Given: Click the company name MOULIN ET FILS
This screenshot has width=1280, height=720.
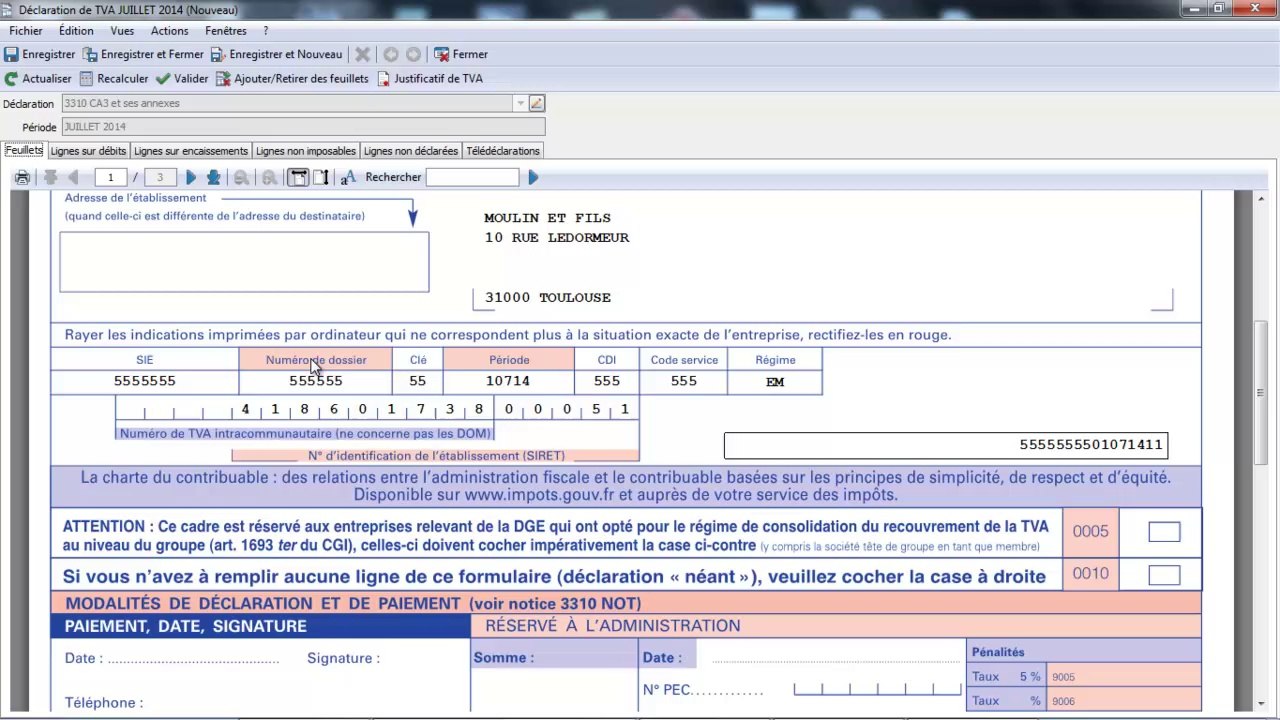Looking at the screenshot, I should (547, 218).
